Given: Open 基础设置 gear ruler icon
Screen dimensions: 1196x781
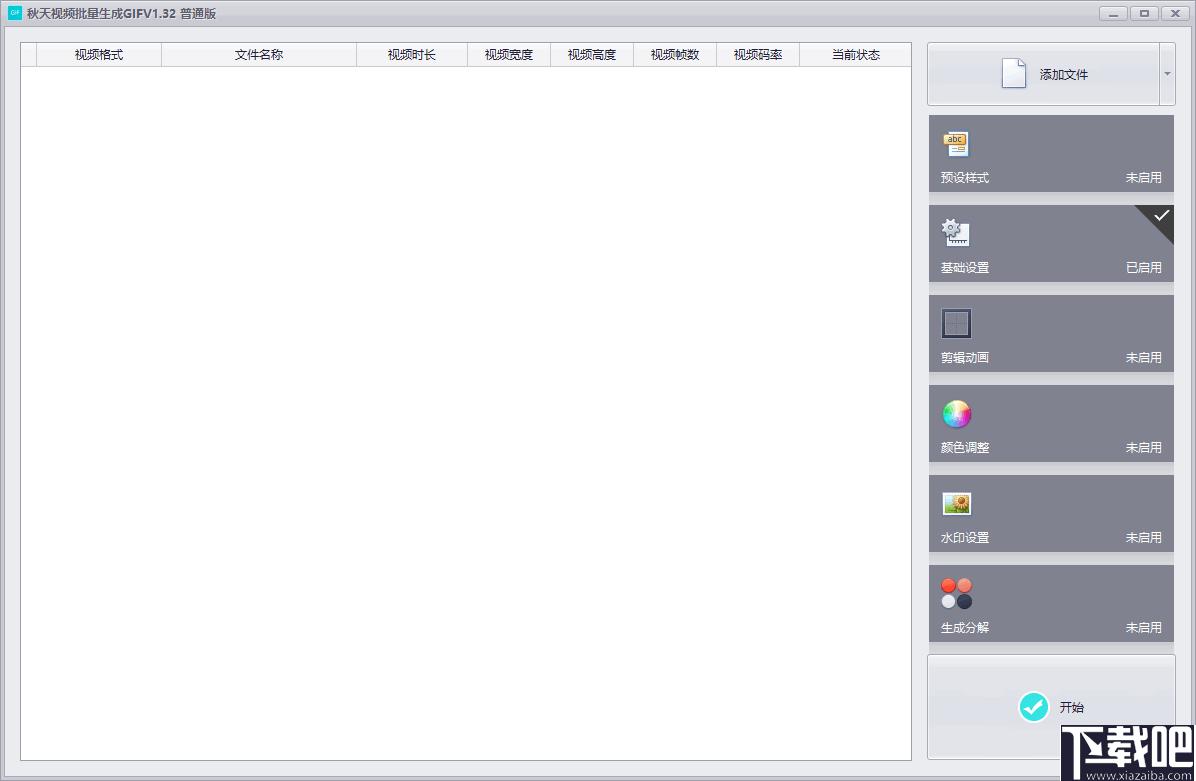Looking at the screenshot, I should click(x=956, y=233).
